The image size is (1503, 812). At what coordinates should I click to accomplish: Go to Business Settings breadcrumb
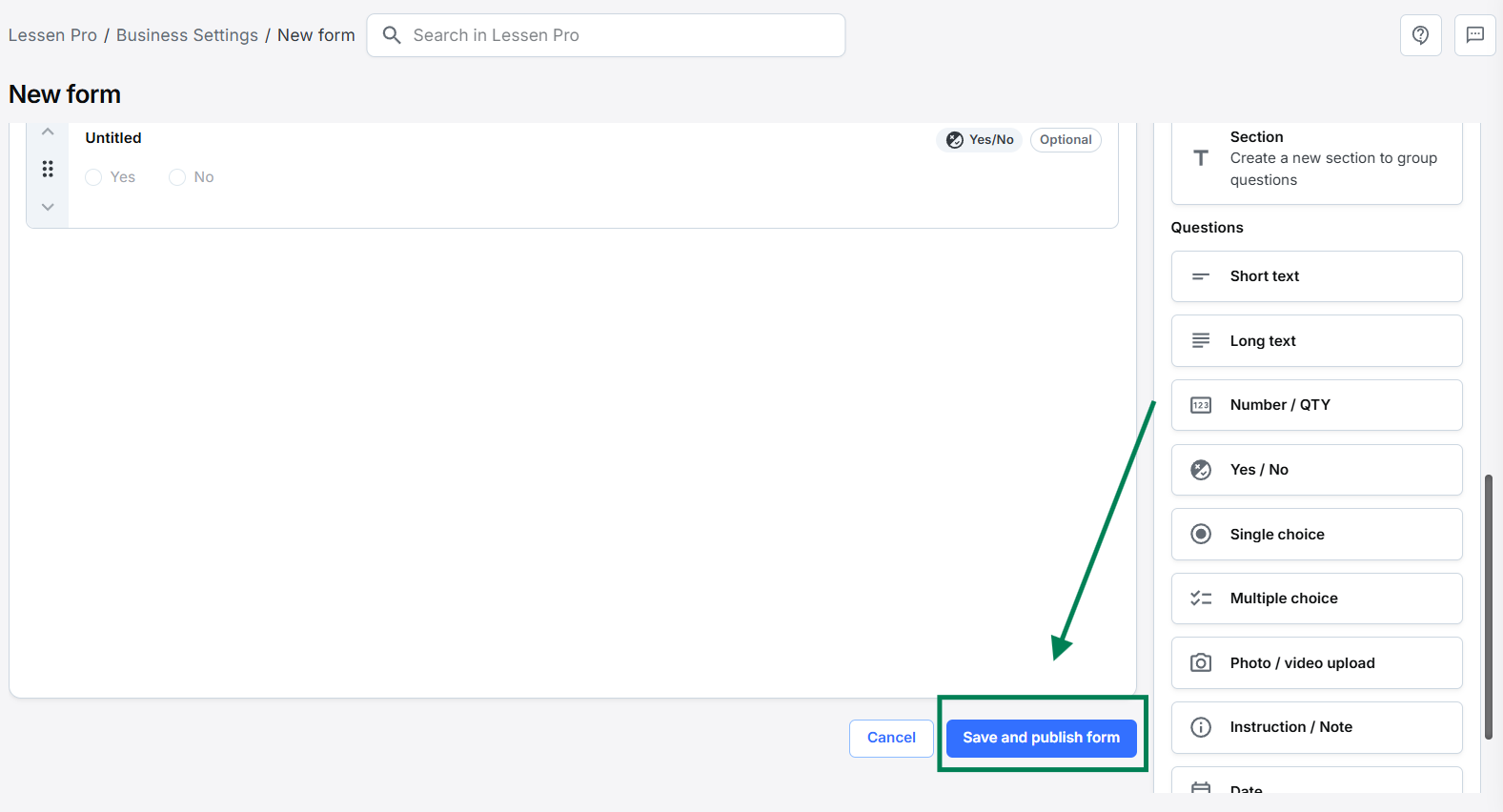click(187, 35)
